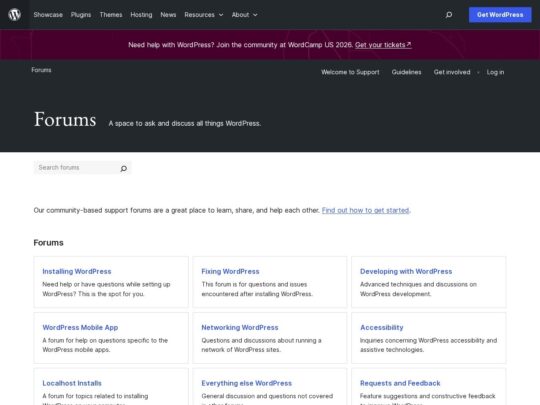Image resolution: width=540 pixels, height=405 pixels.
Task: Submit forum search with magnifier icon
Action: tap(124, 168)
